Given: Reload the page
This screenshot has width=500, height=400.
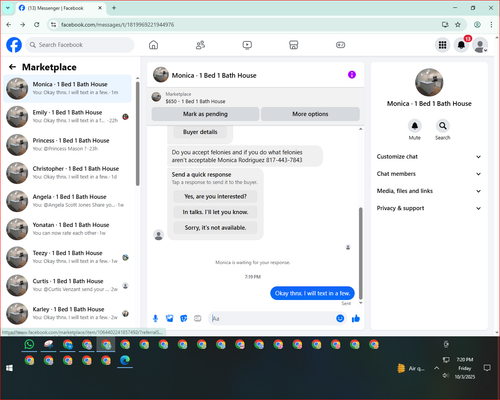Looking at the screenshot, I should [x=37, y=24].
